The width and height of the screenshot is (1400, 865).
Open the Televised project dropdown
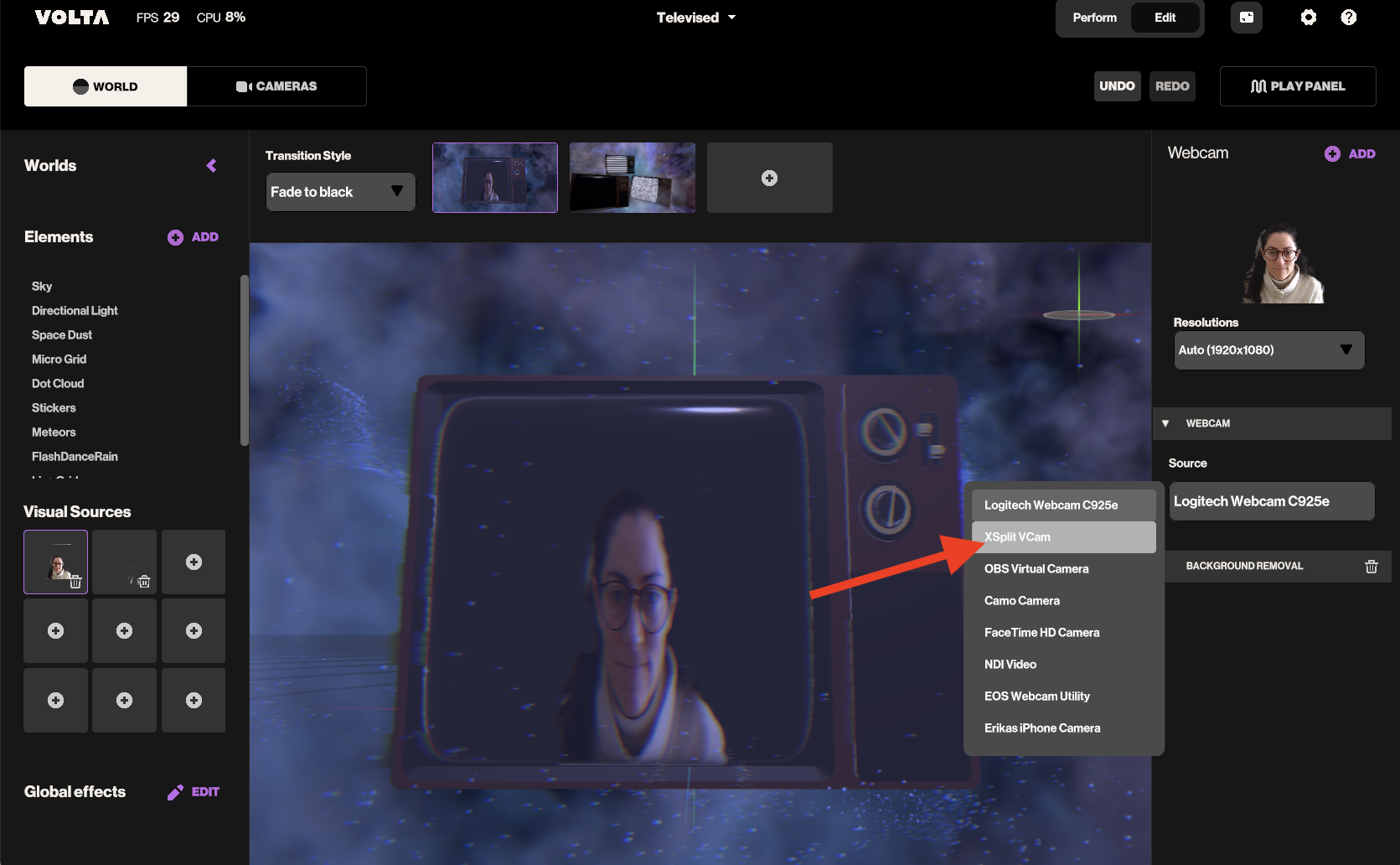(695, 18)
